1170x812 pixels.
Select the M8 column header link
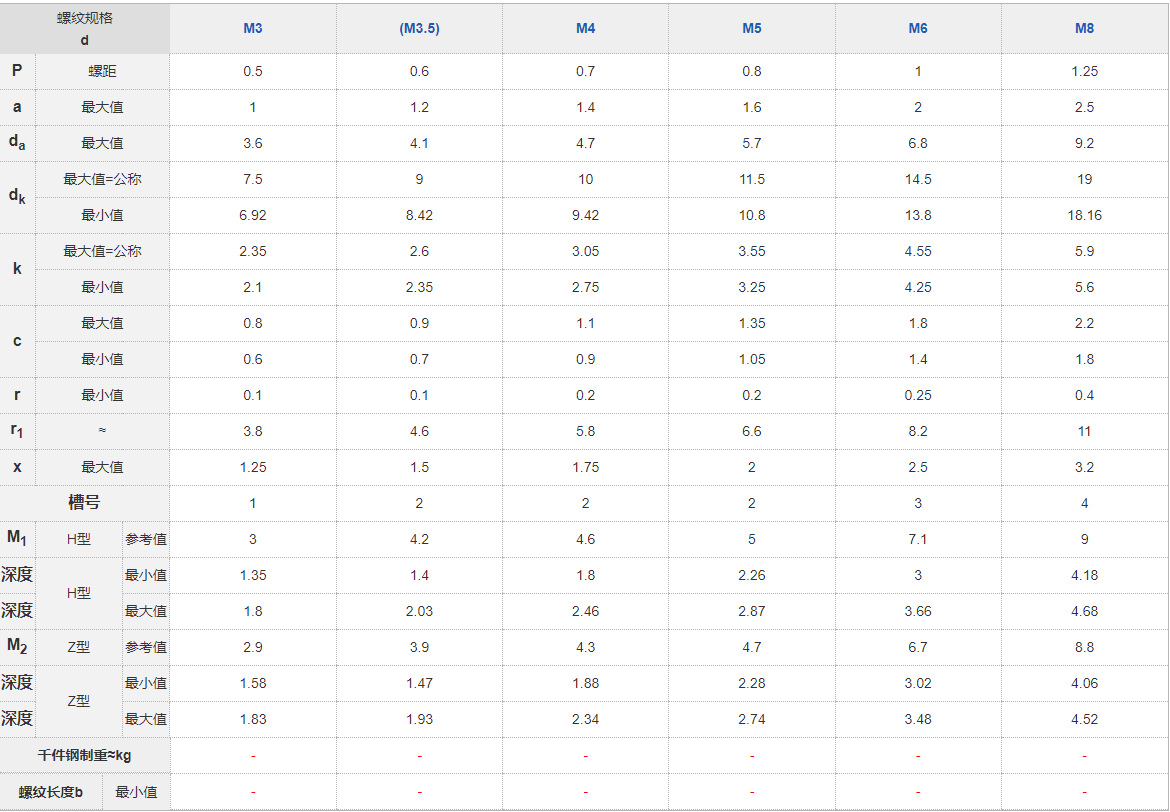click(1084, 28)
